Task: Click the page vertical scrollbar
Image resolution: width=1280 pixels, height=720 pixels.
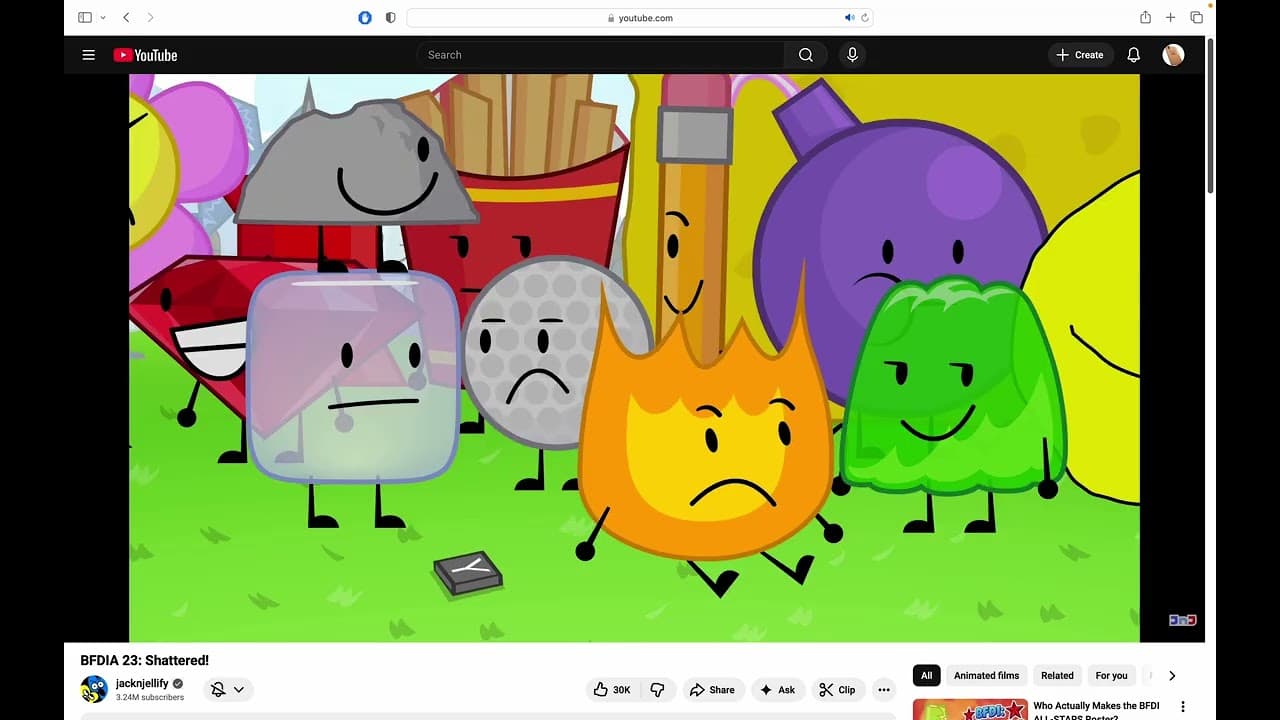Action: point(1210,117)
